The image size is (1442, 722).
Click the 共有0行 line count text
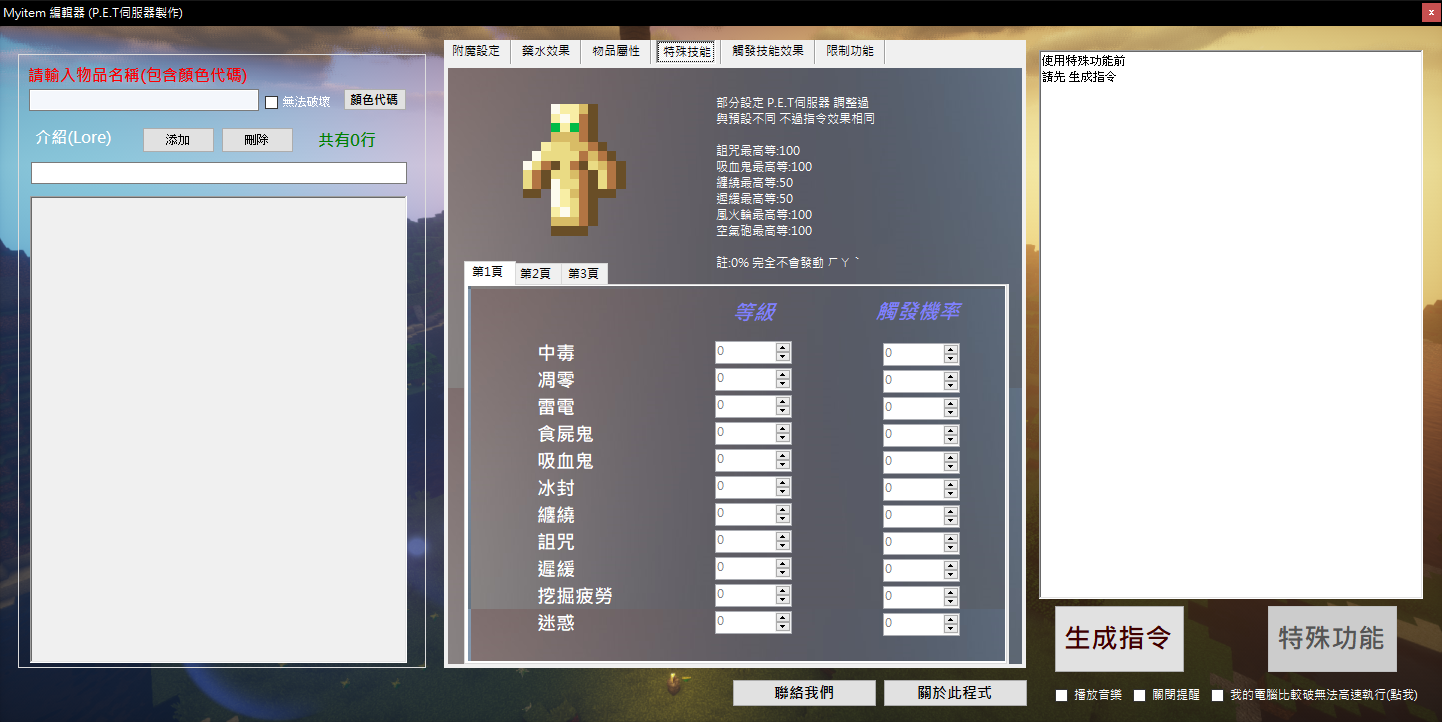[x=347, y=140]
